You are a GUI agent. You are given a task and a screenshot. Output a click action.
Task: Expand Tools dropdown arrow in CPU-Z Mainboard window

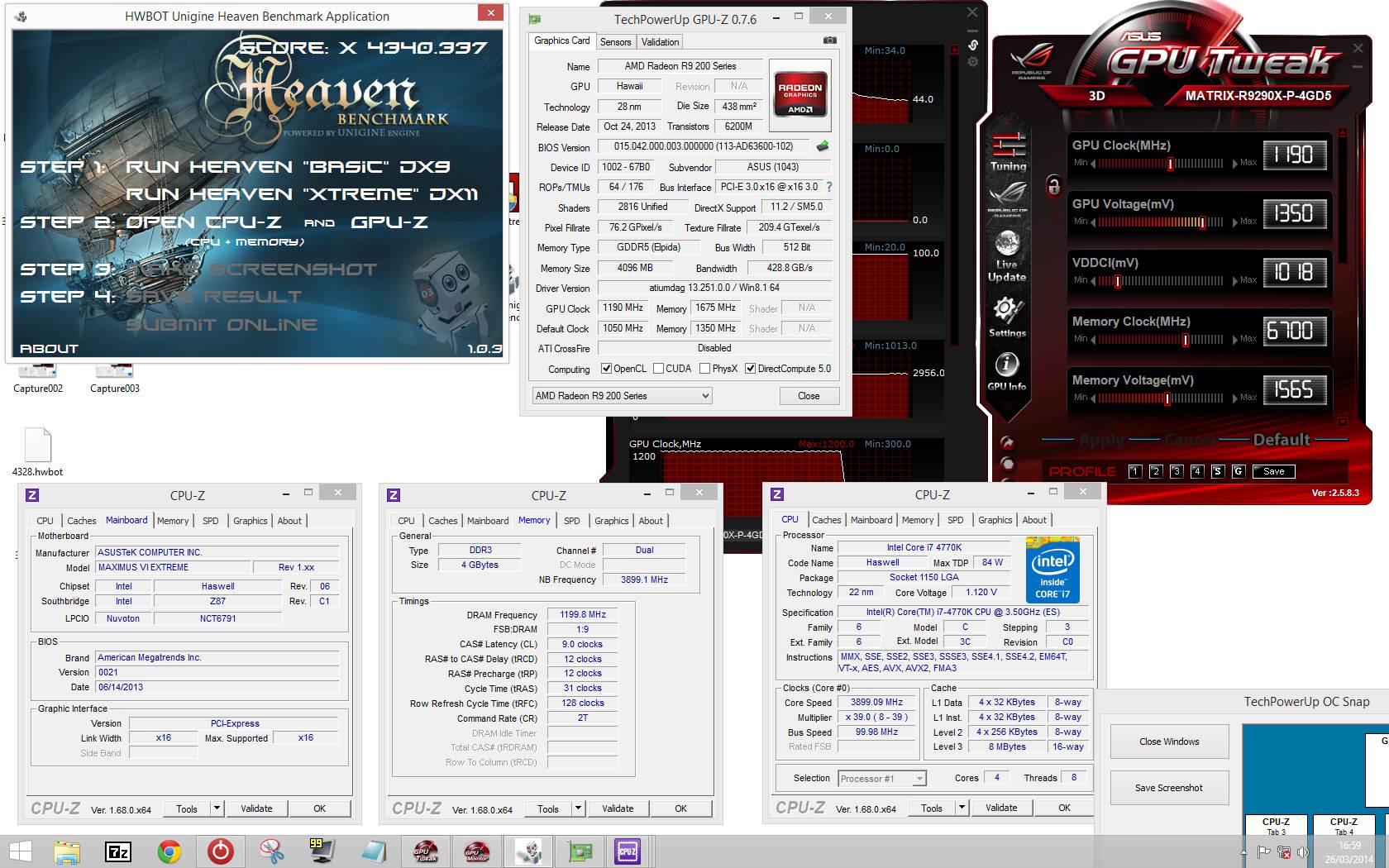point(217,808)
